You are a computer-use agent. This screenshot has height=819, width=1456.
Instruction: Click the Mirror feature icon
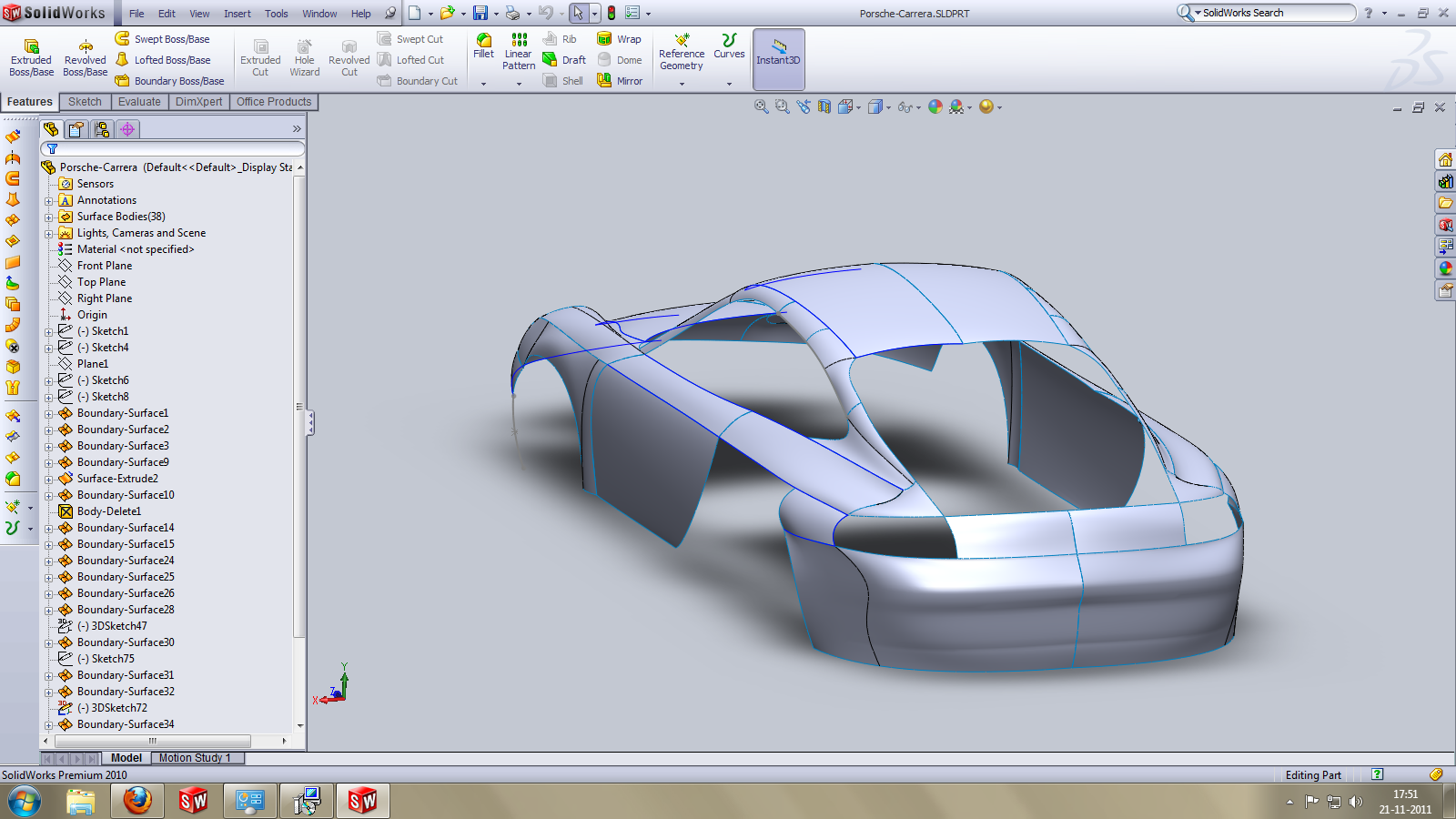(604, 80)
